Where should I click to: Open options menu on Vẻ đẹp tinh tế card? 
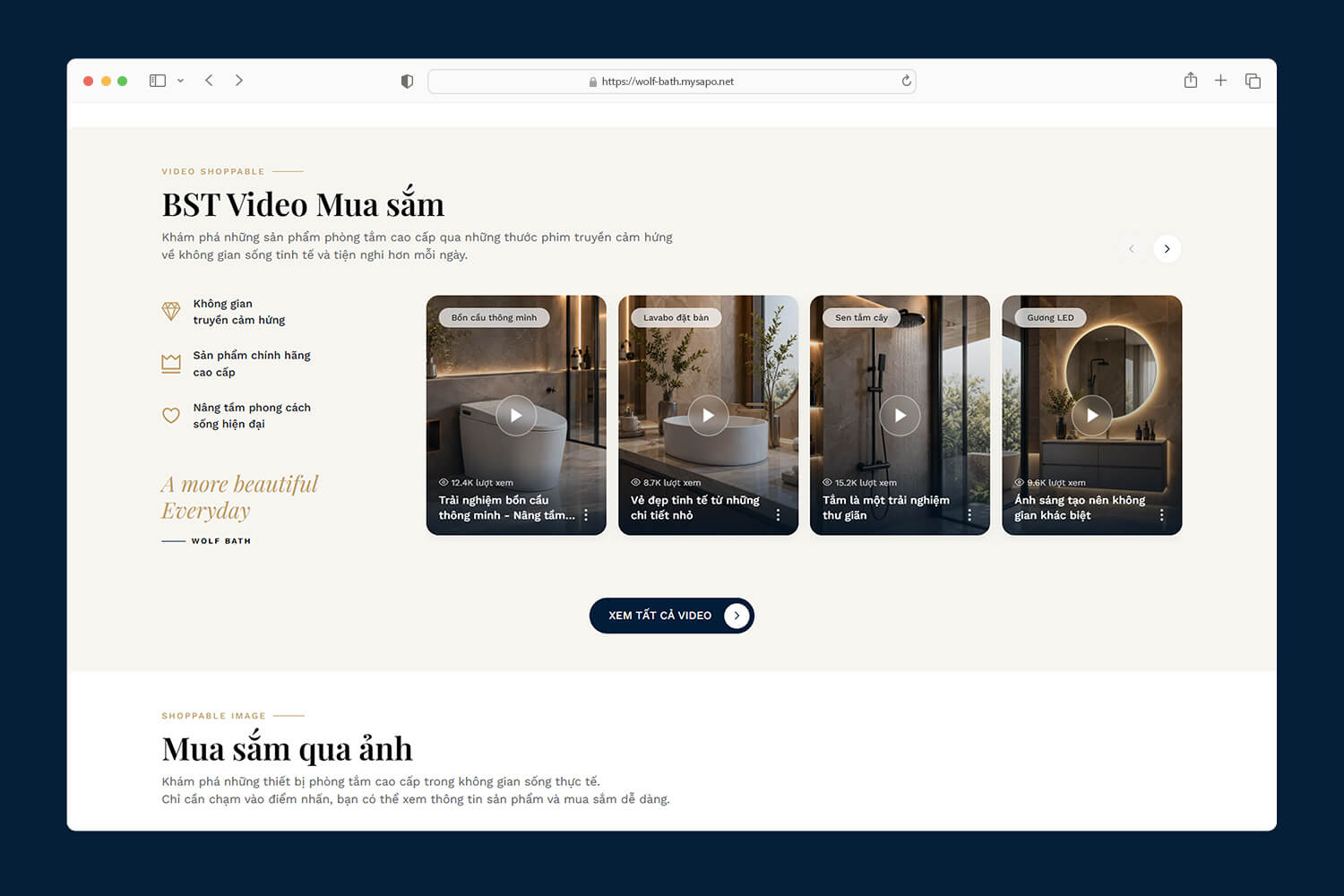[778, 515]
